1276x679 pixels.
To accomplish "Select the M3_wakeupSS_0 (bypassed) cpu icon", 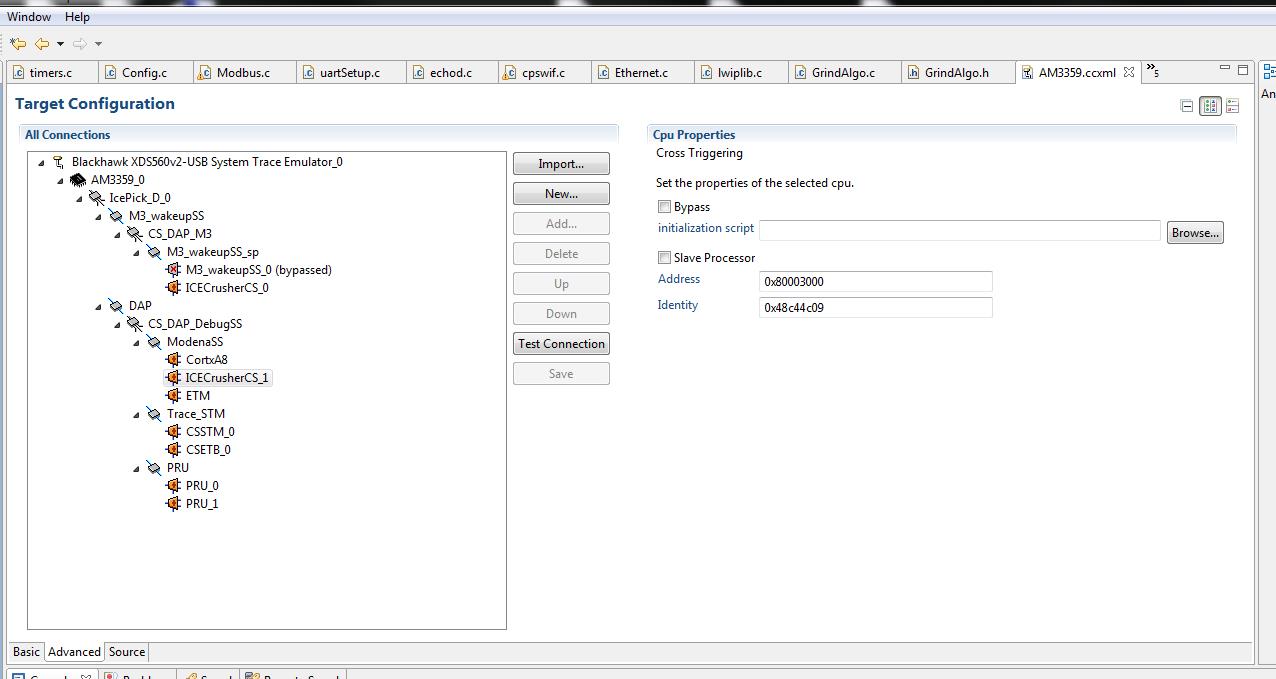I will pyautogui.click(x=173, y=270).
